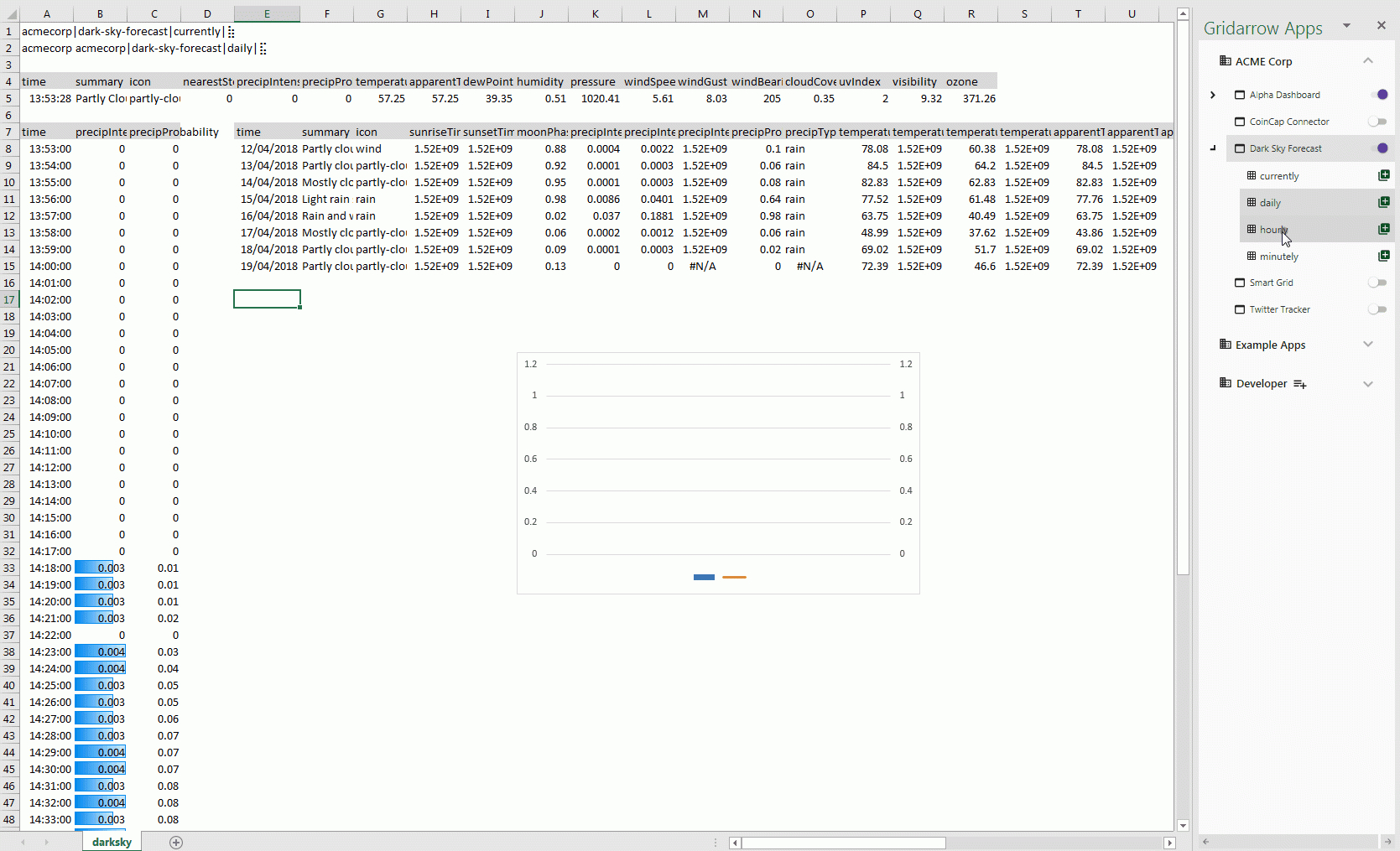Expand the Alpha Dashboard tree arrow
Screen dimensions: 1400x851
coord(1213,95)
